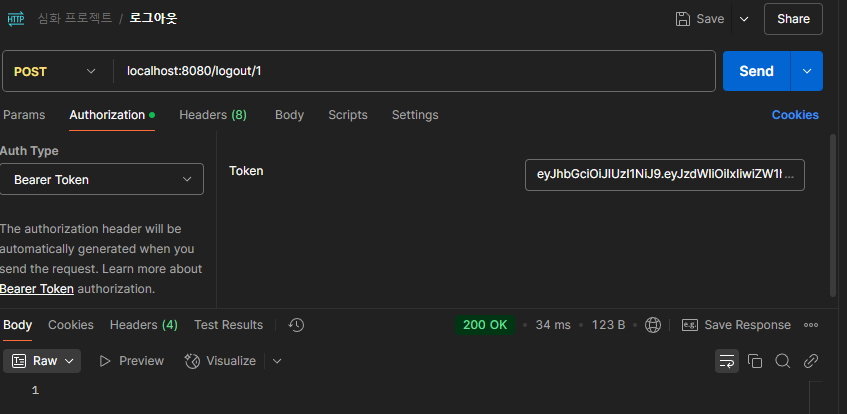This screenshot has height=414, width=847.
Task: Copy the response body with copy icon
Action: pyautogui.click(x=755, y=361)
